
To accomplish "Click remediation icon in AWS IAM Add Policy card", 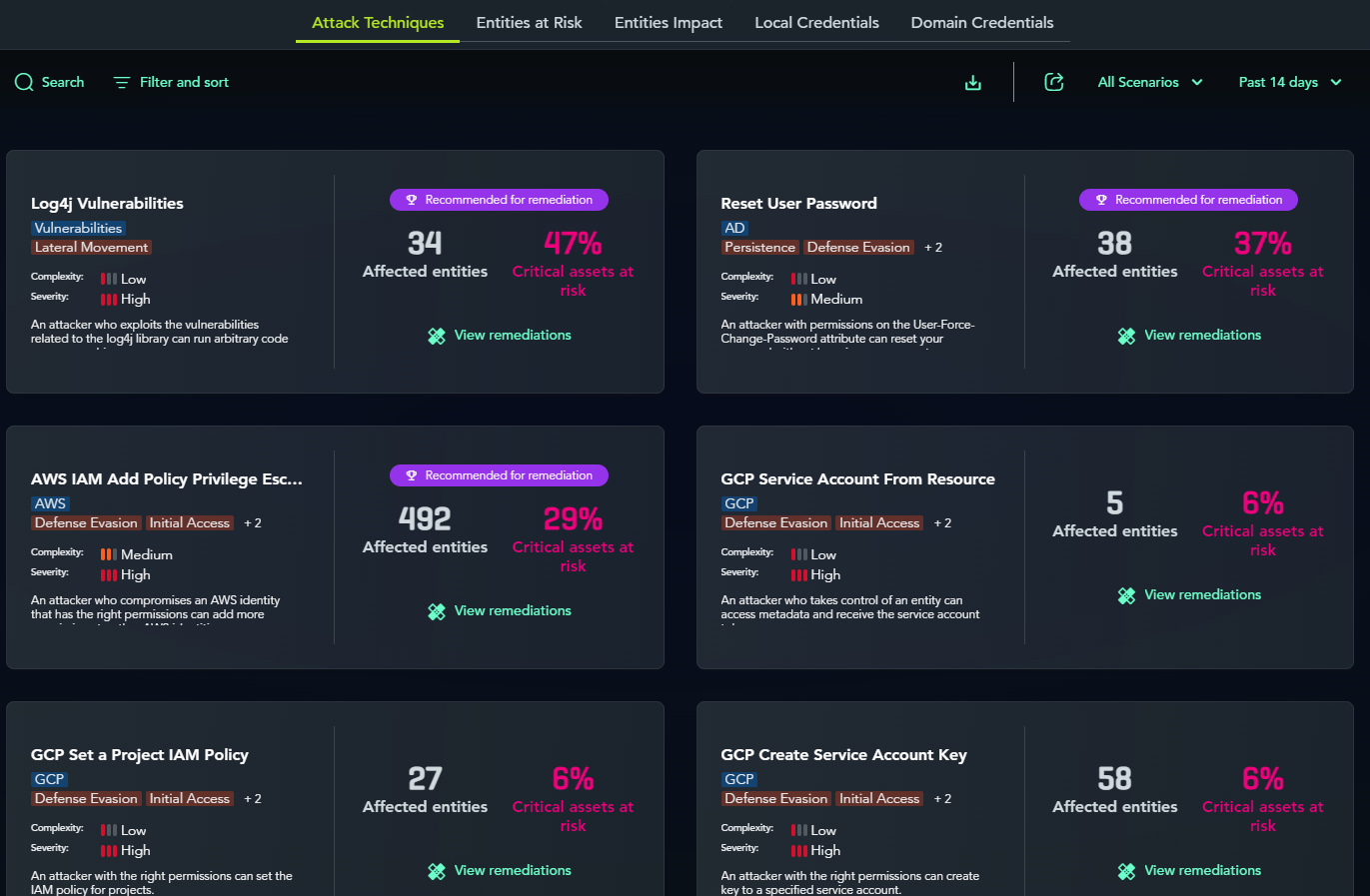I will point(437,611).
